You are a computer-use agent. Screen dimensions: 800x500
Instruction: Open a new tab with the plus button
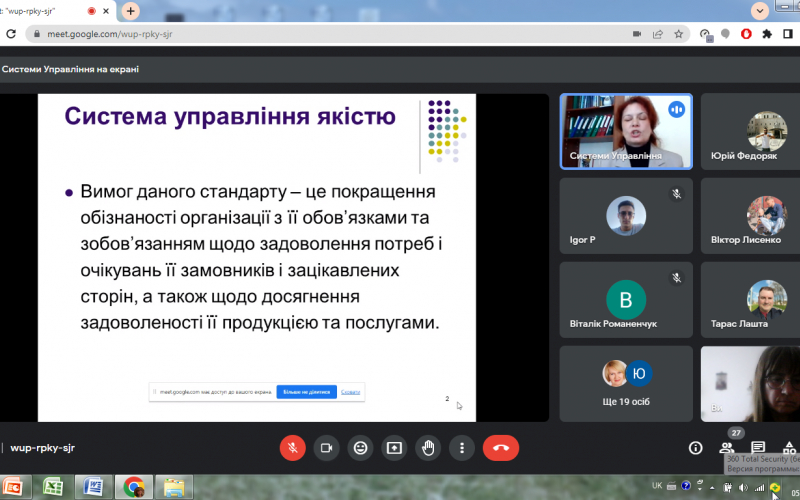(131, 11)
